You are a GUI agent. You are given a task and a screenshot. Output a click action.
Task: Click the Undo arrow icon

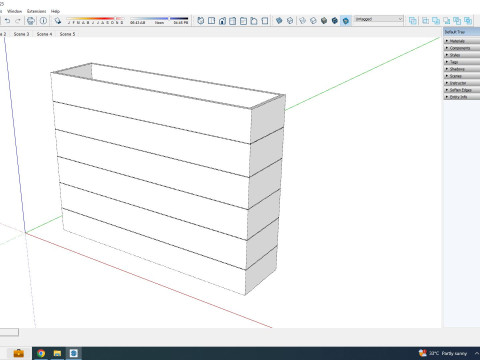click(x=7, y=21)
